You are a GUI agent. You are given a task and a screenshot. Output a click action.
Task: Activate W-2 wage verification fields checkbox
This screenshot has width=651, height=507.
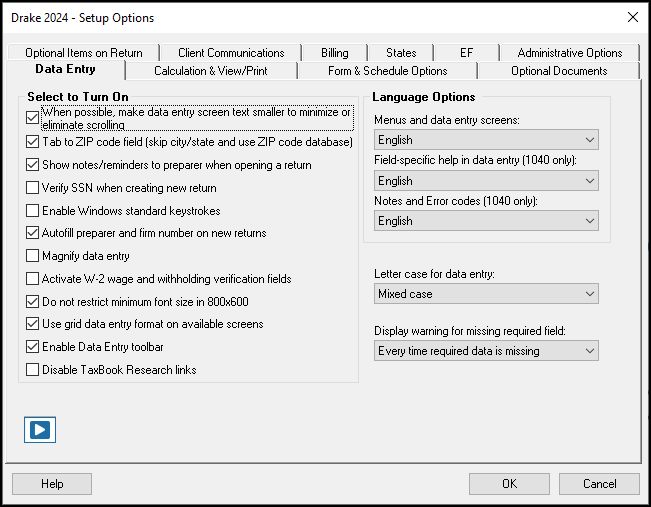tap(32, 279)
